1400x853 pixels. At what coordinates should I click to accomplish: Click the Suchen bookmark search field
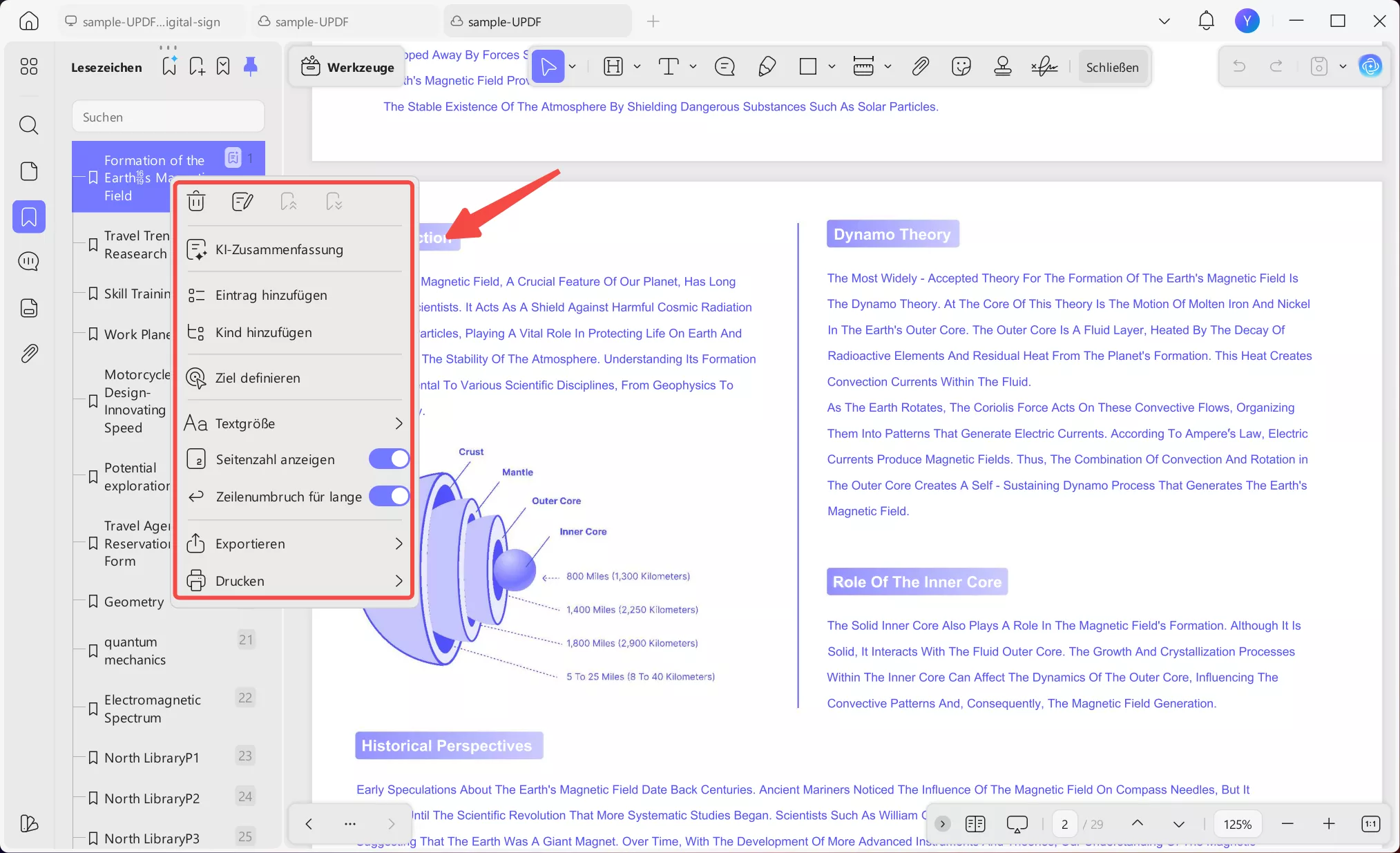click(x=169, y=117)
